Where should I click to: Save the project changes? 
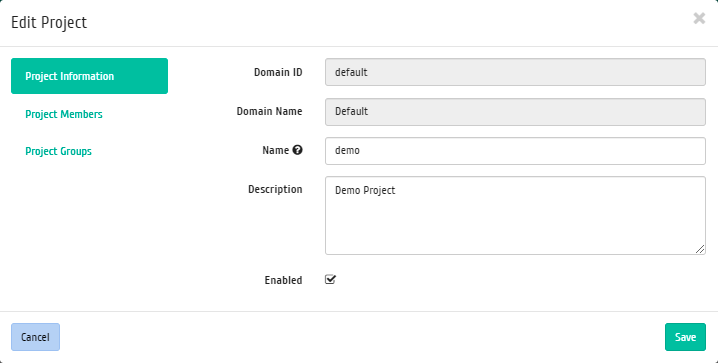coord(685,337)
